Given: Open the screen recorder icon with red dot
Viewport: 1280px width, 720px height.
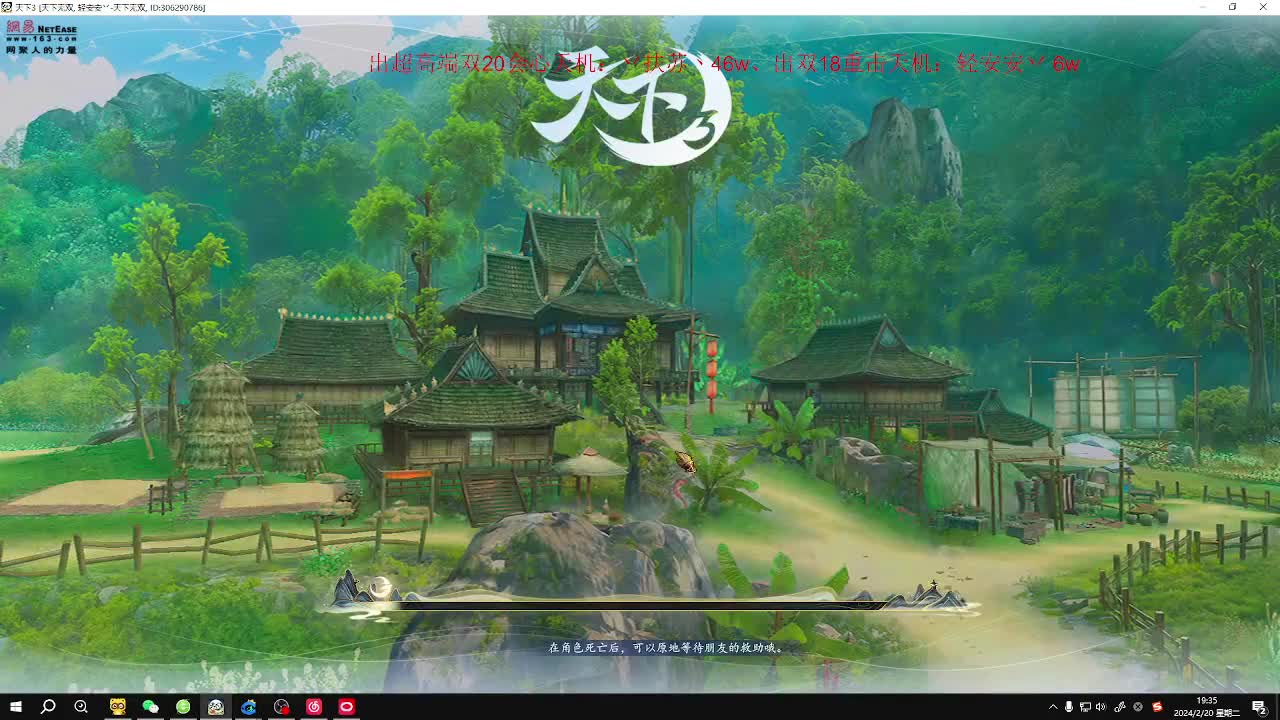Looking at the screenshot, I should (x=282, y=707).
